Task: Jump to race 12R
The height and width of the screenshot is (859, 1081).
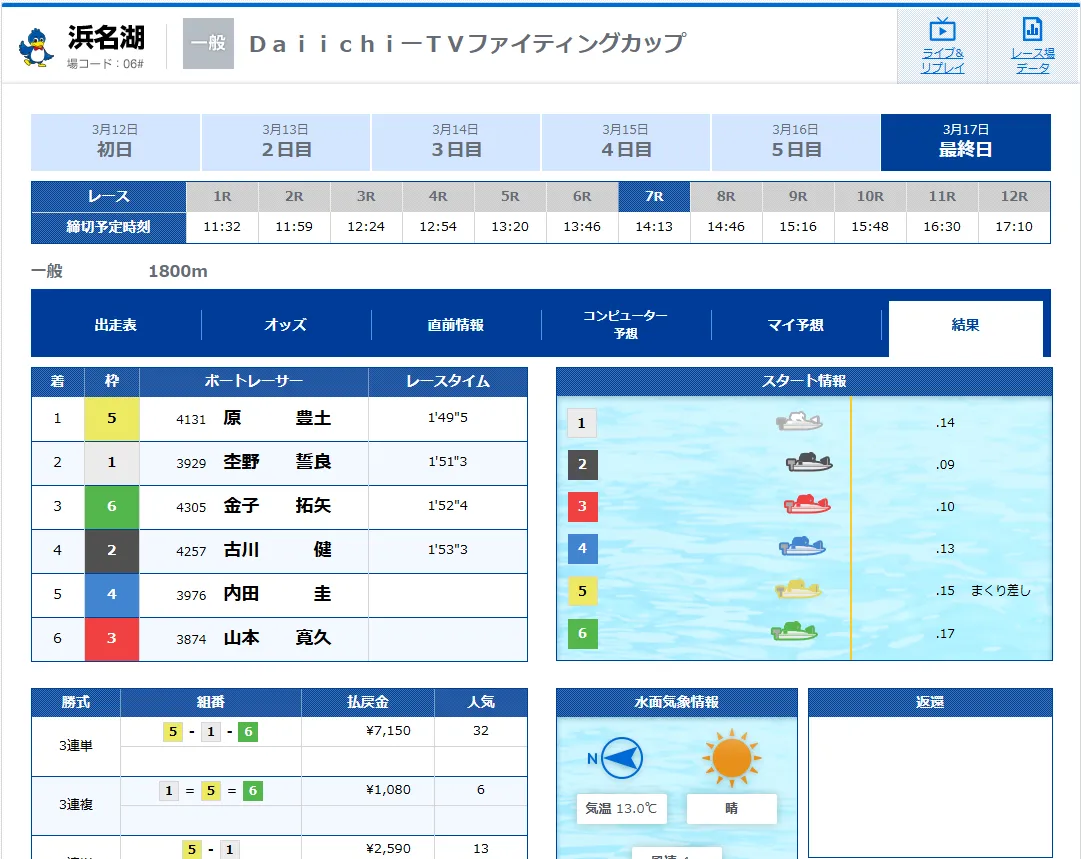Action: (x=1014, y=197)
